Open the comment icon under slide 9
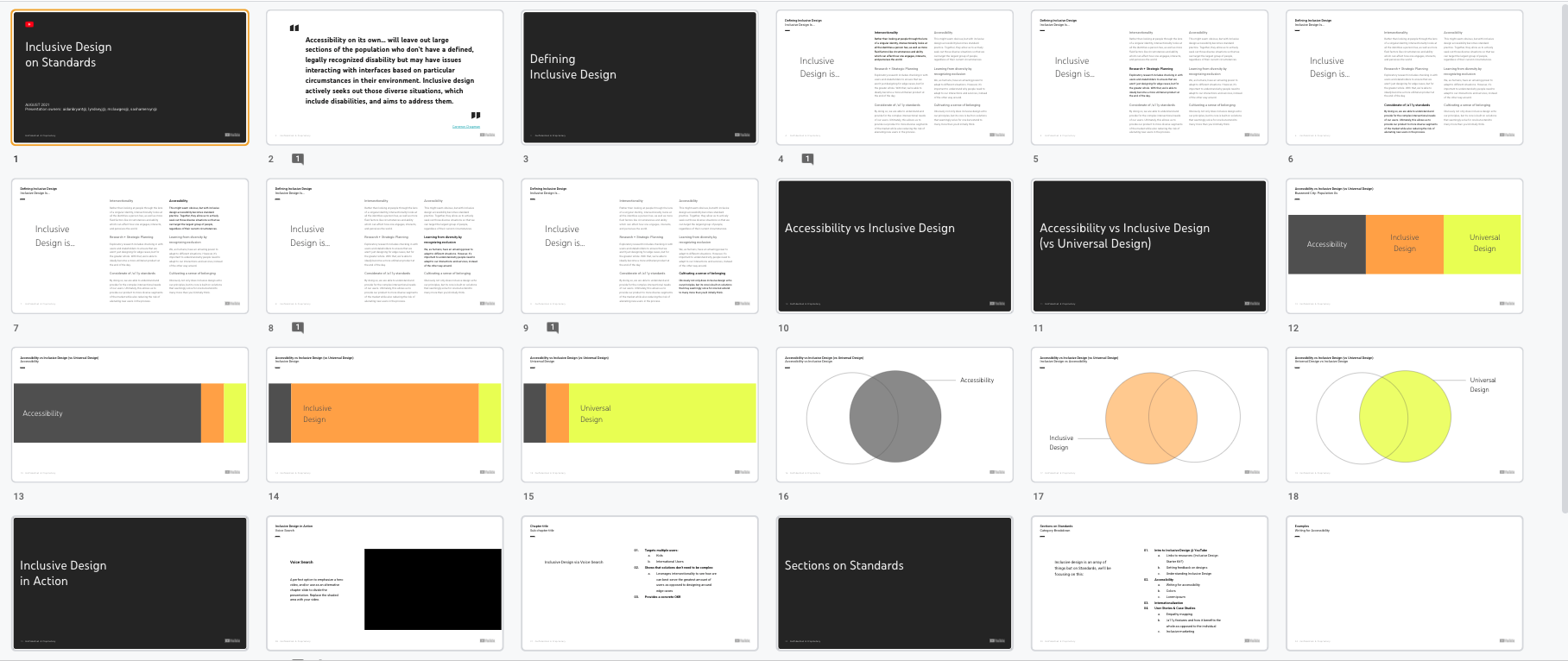The height and width of the screenshot is (661, 1568). 553,328
